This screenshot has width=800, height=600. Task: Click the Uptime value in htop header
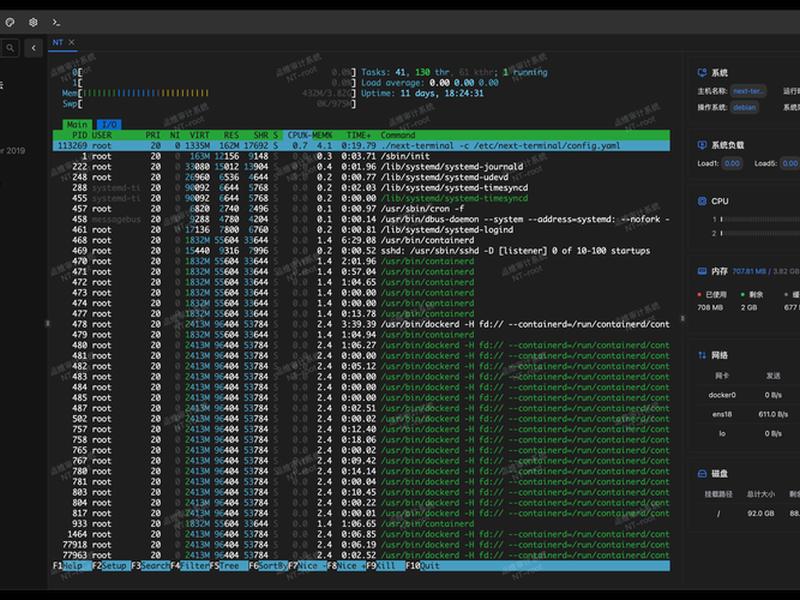click(x=442, y=93)
